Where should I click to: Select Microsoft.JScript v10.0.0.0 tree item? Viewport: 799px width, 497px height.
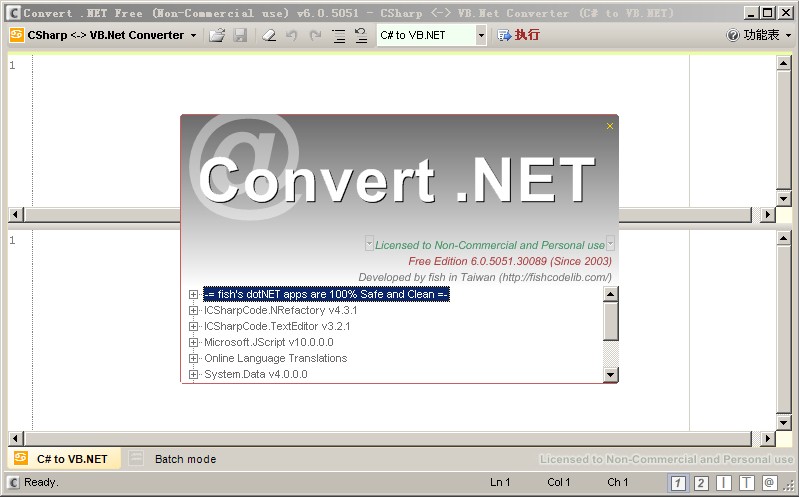269,343
